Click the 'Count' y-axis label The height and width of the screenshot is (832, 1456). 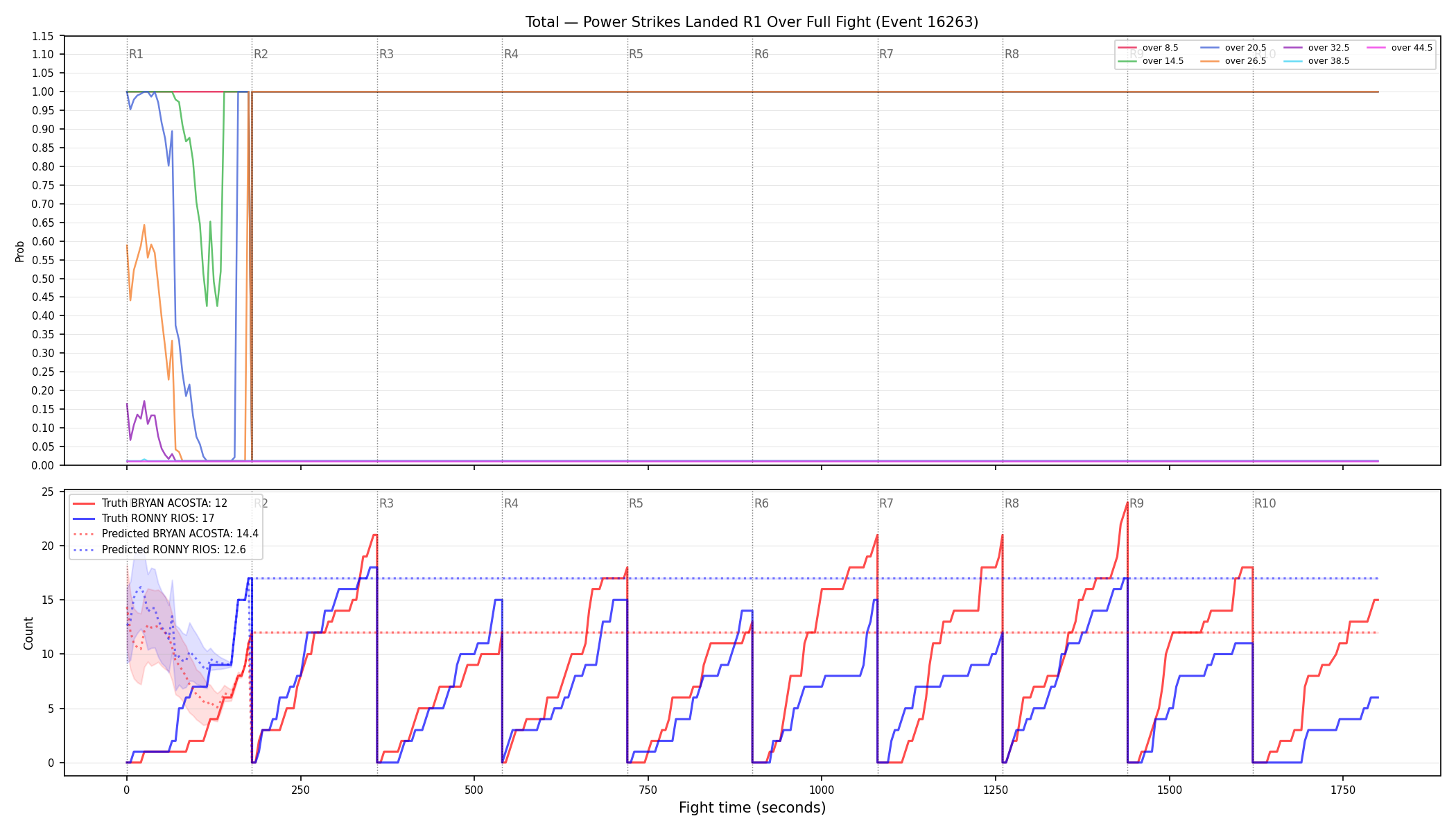pyautogui.click(x=28, y=633)
